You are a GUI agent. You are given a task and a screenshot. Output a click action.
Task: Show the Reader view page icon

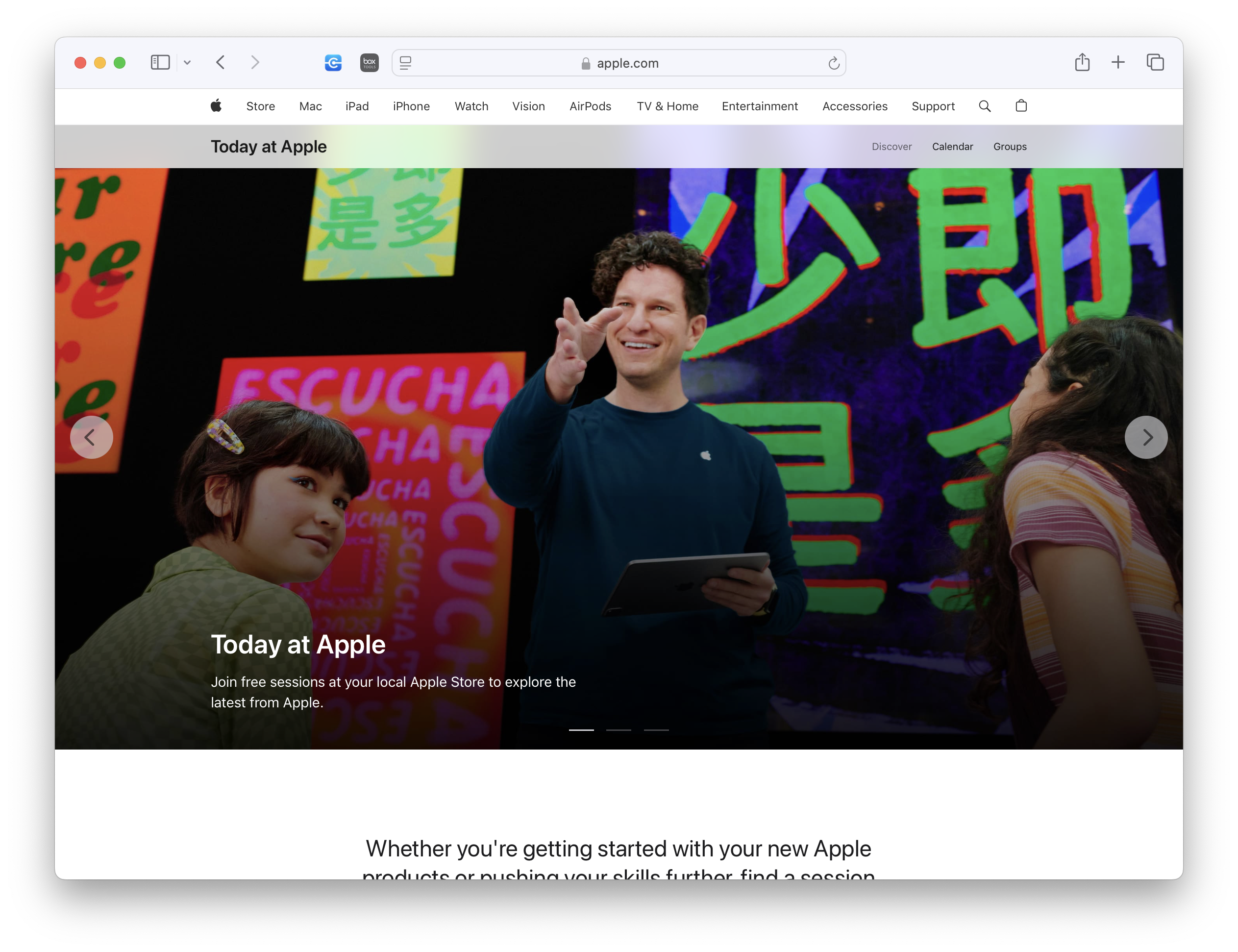pyautogui.click(x=406, y=63)
